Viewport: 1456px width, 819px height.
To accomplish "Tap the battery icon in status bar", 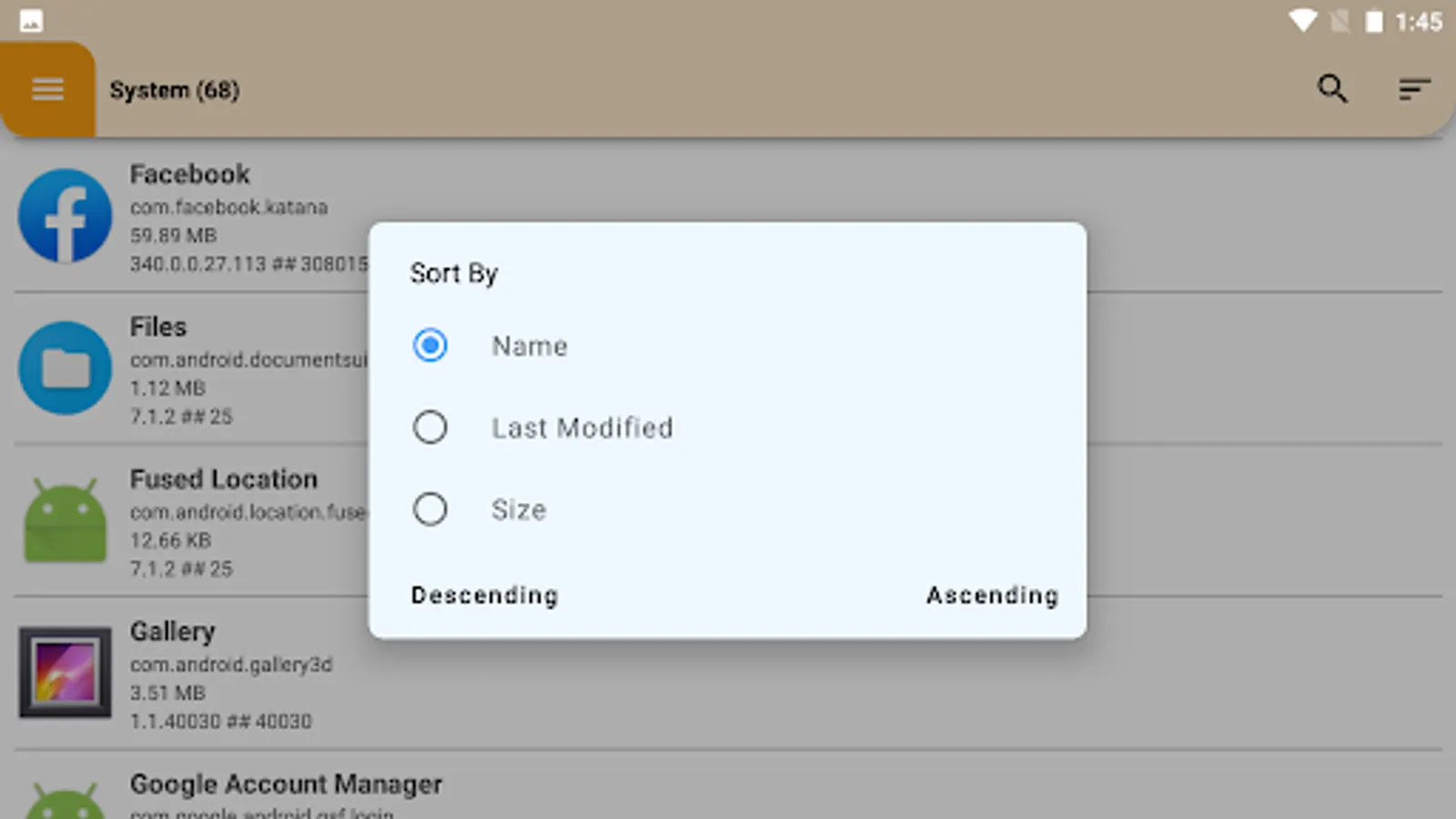I will click(1373, 21).
